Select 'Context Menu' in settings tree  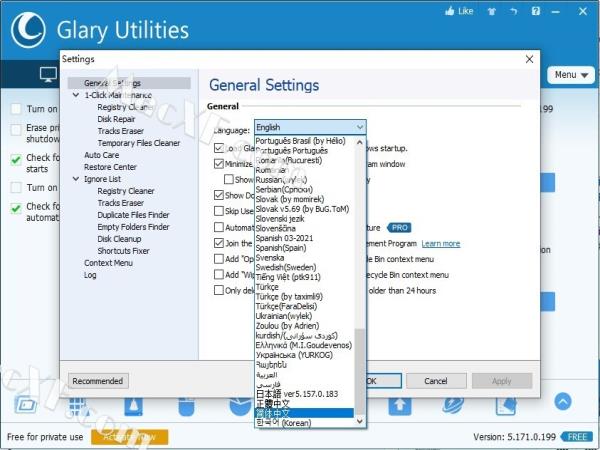pyautogui.click(x=108, y=263)
